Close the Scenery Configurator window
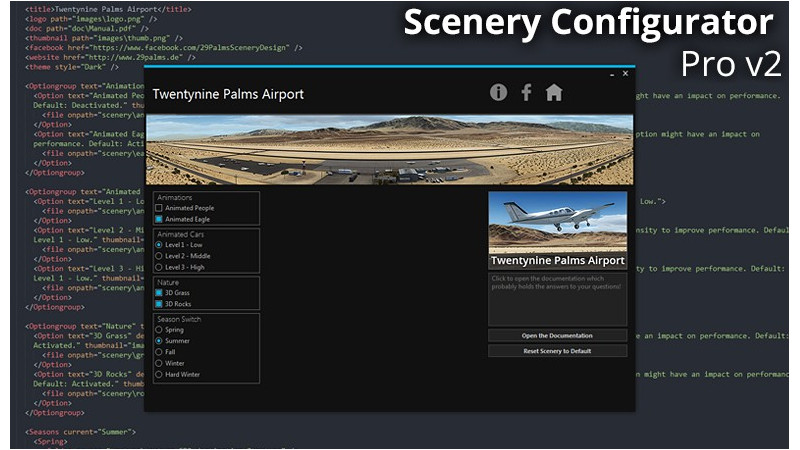This screenshot has width=800, height=450. pos(625,73)
